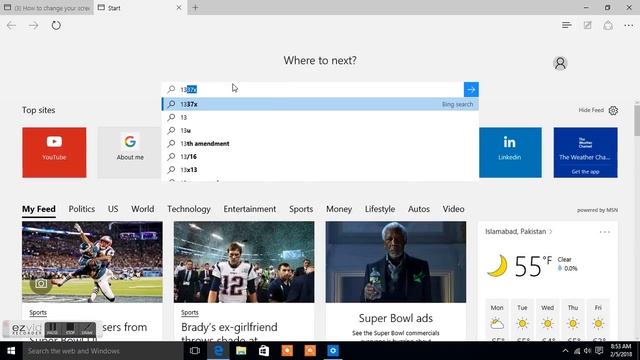
Task: Open feed settings gear icon
Action: tap(613, 110)
